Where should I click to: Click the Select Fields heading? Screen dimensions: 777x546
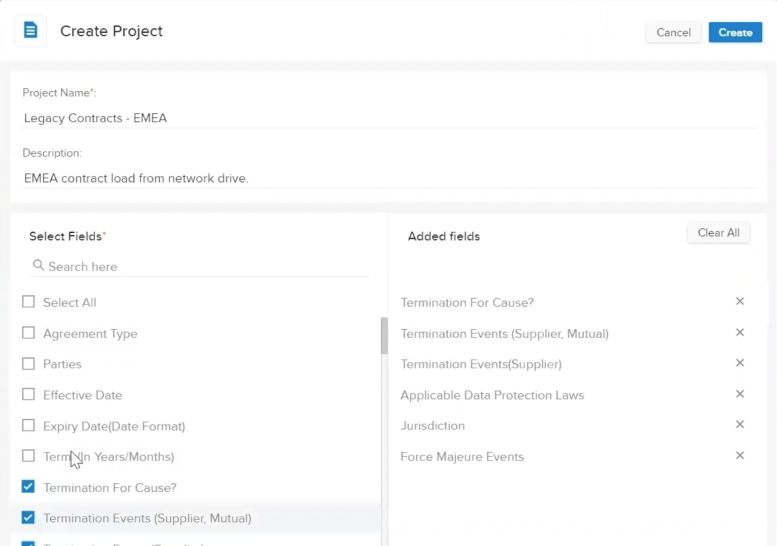[67, 236]
